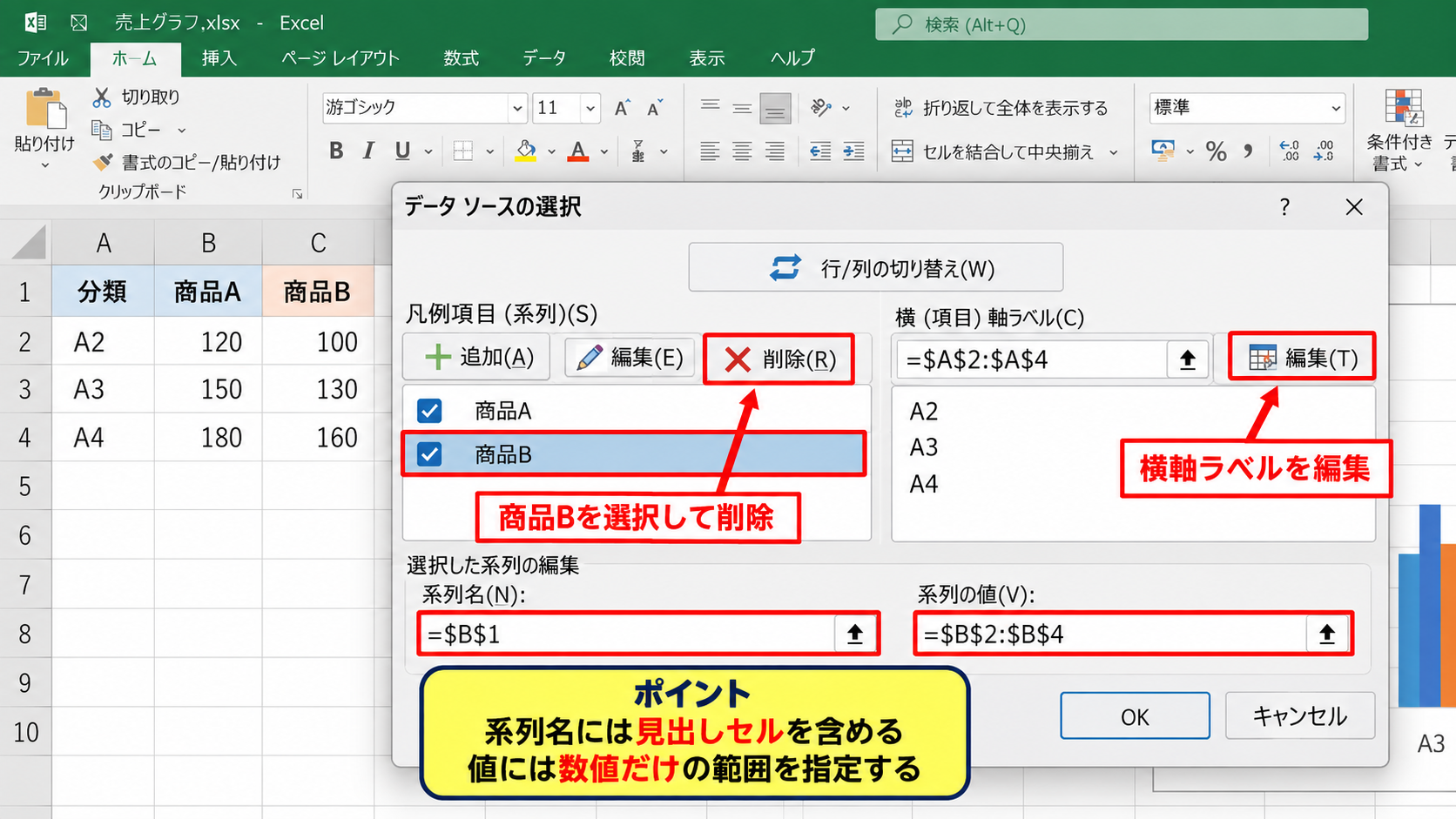Click collapse-dialog arrow beside axis label range =$A$2:$A$4
1456x819 pixels.
1188,359
